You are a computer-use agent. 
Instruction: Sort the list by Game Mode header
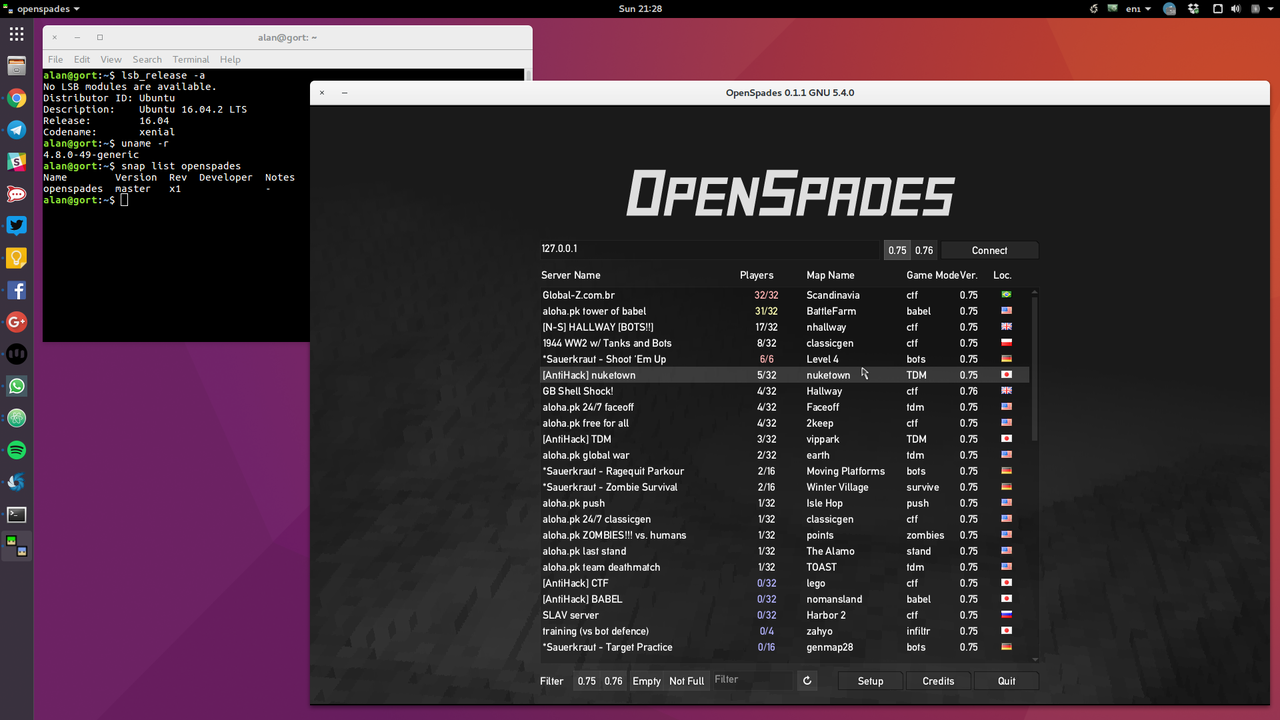pyautogui.click(x=932, y=275)
